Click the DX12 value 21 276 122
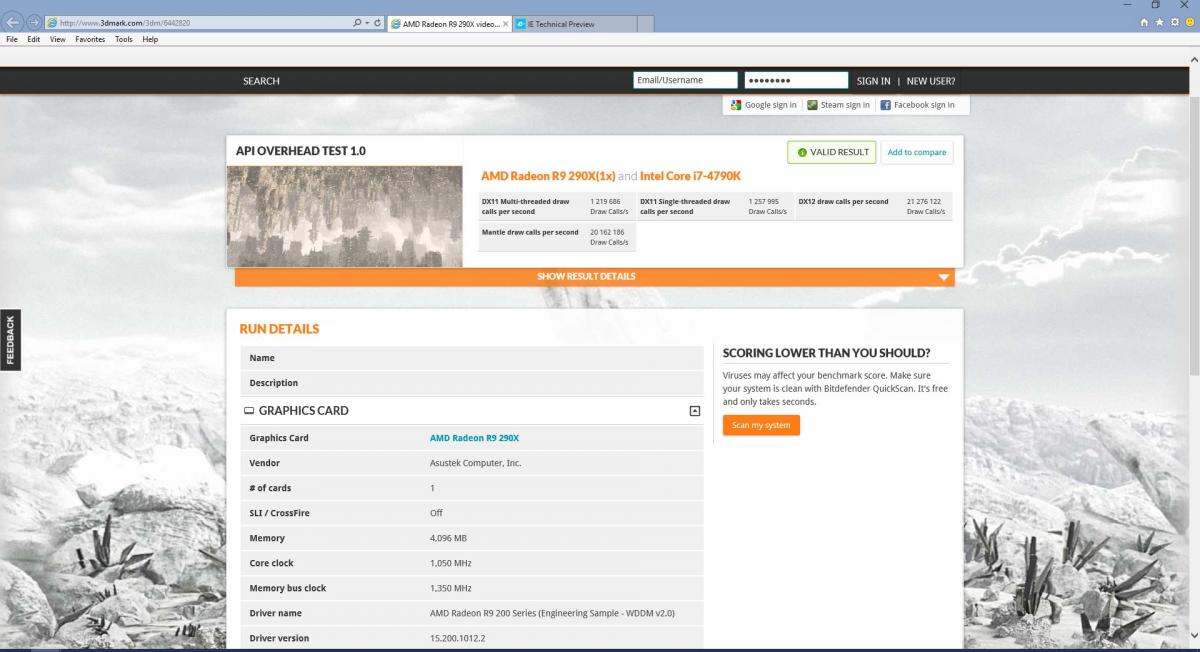Screen dimensions: 1200x652 (924, 201)
